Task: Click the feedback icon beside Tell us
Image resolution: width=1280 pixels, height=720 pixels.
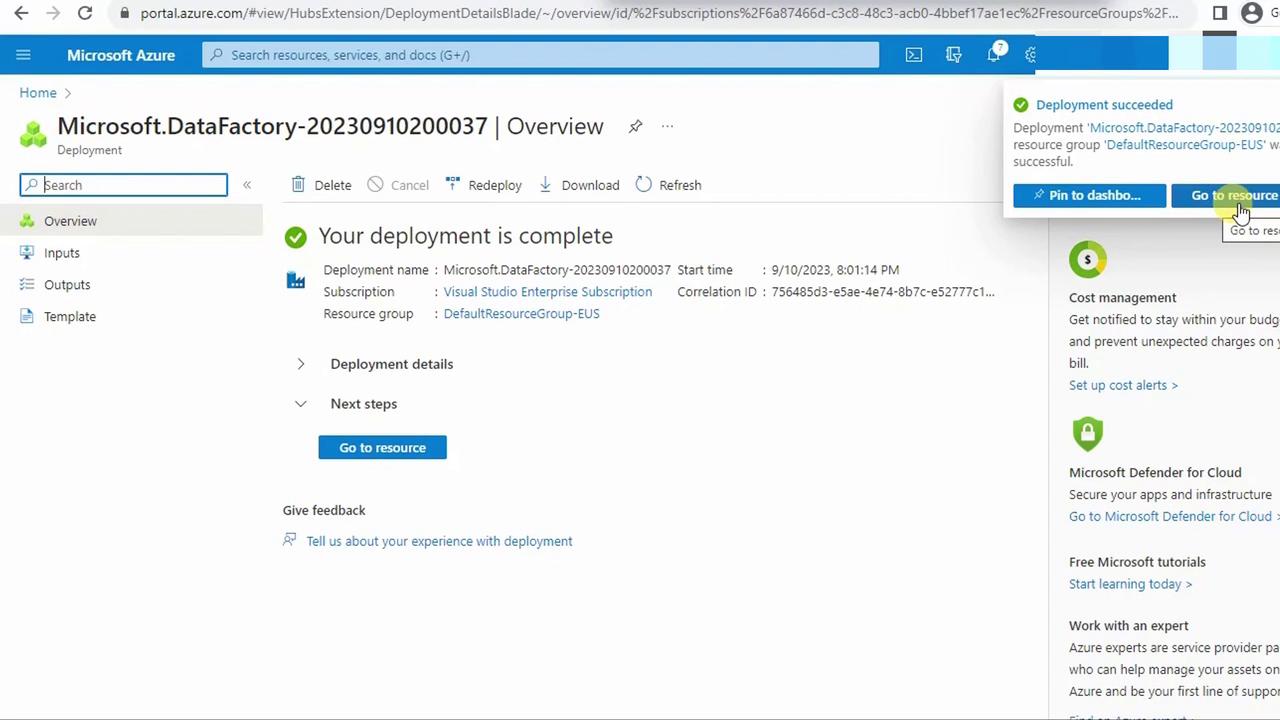Action: (x=290, y=540)
